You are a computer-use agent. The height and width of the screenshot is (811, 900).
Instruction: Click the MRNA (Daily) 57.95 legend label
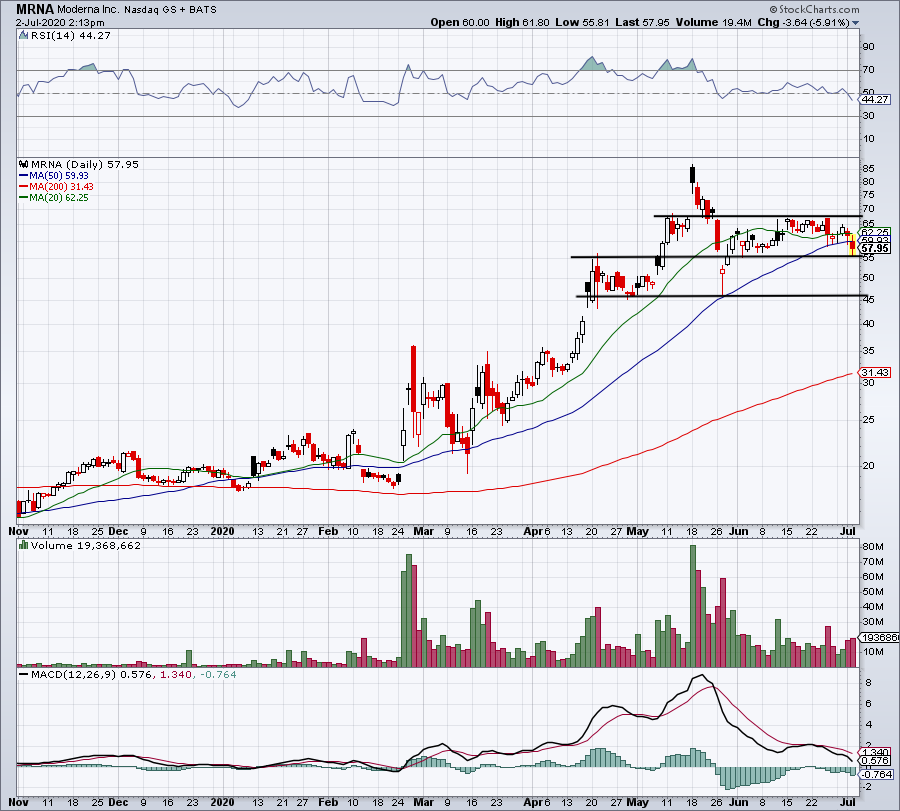tap(84, 164)
